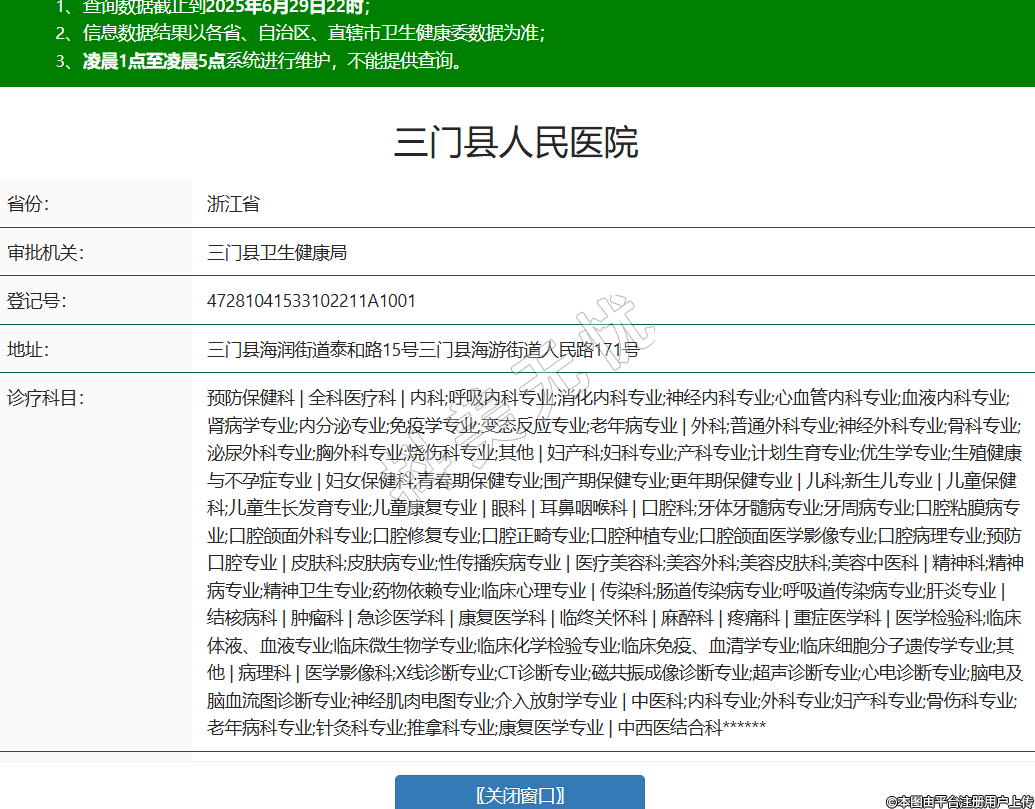Click the 本图由平台注册用户上传 caption
1035x809 pixels.
[958, 801]
